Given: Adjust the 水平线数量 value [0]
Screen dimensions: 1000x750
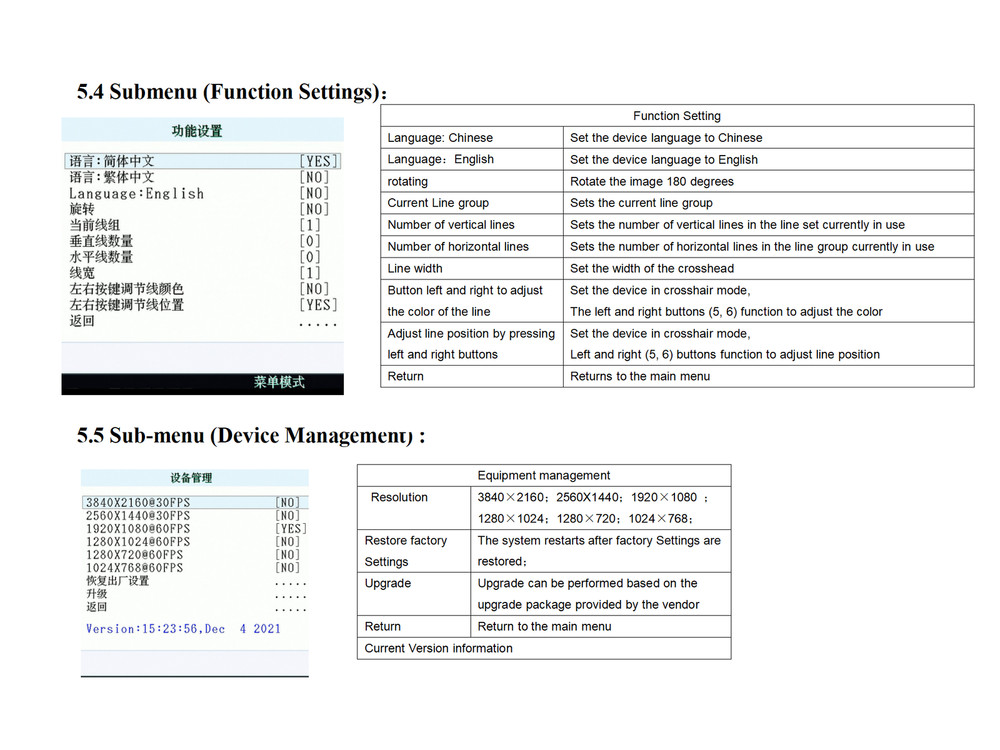Looking at the screenshot, I should pyautogui.click(x=310, y=257).
